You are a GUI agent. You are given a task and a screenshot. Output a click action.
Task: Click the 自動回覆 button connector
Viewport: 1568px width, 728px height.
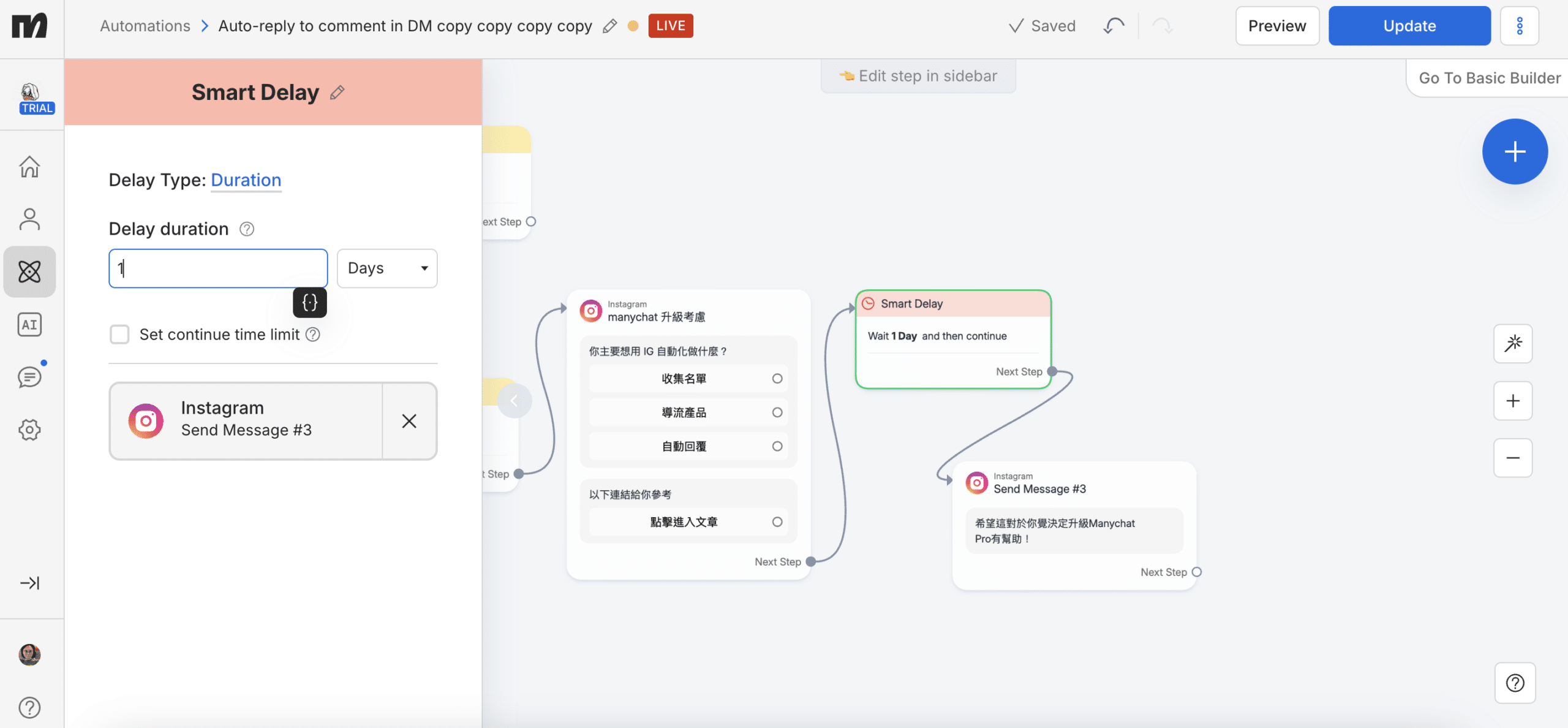[777, 446]
